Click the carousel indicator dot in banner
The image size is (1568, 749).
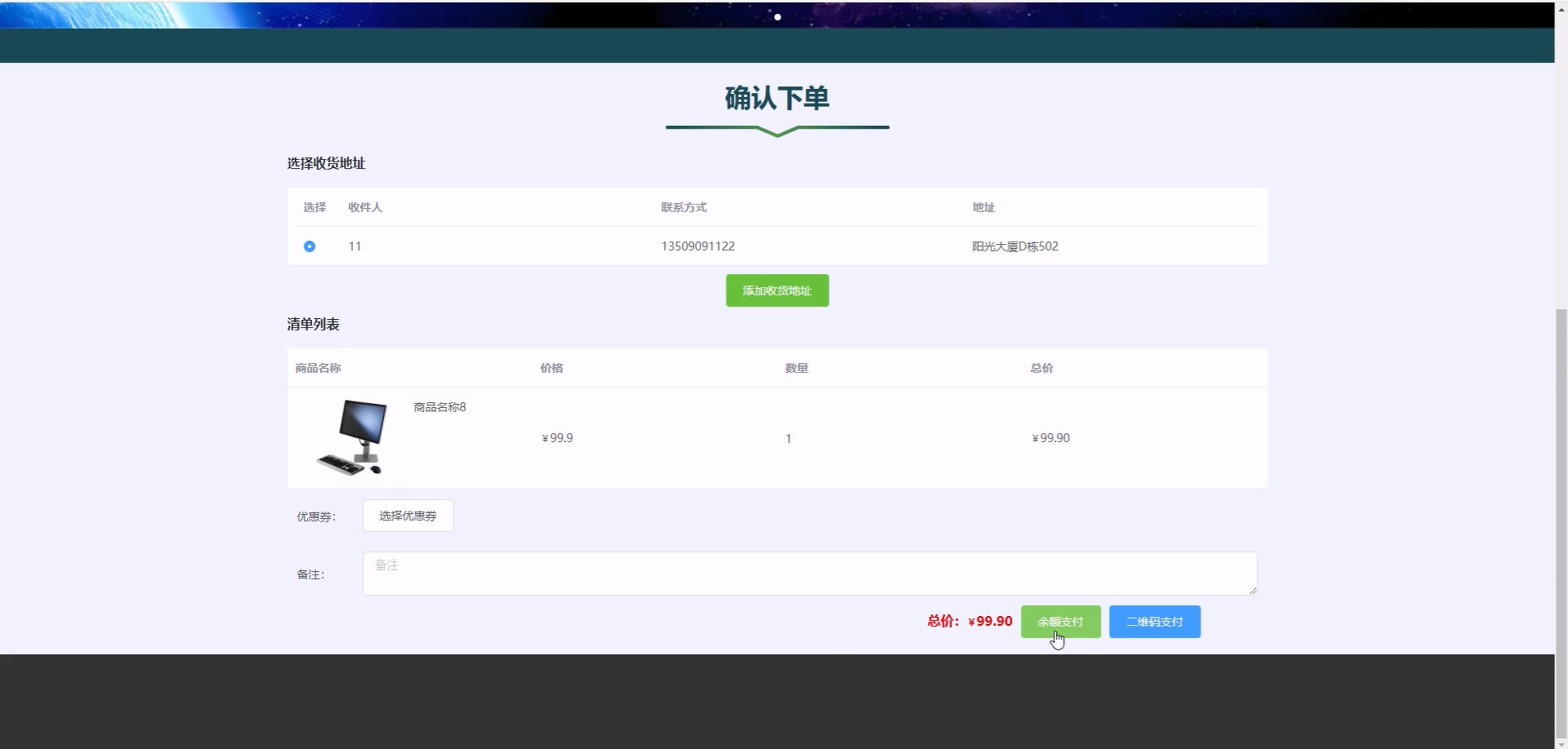777,17
